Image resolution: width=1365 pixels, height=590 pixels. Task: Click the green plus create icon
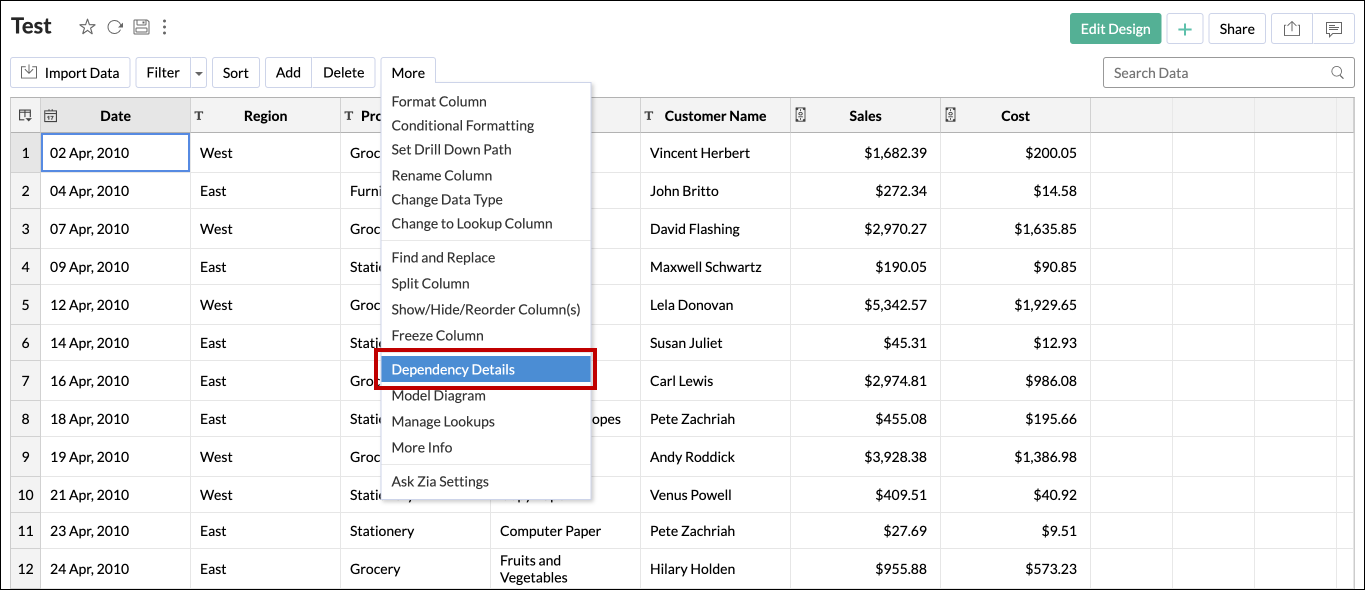click(x=1184, y=29)
